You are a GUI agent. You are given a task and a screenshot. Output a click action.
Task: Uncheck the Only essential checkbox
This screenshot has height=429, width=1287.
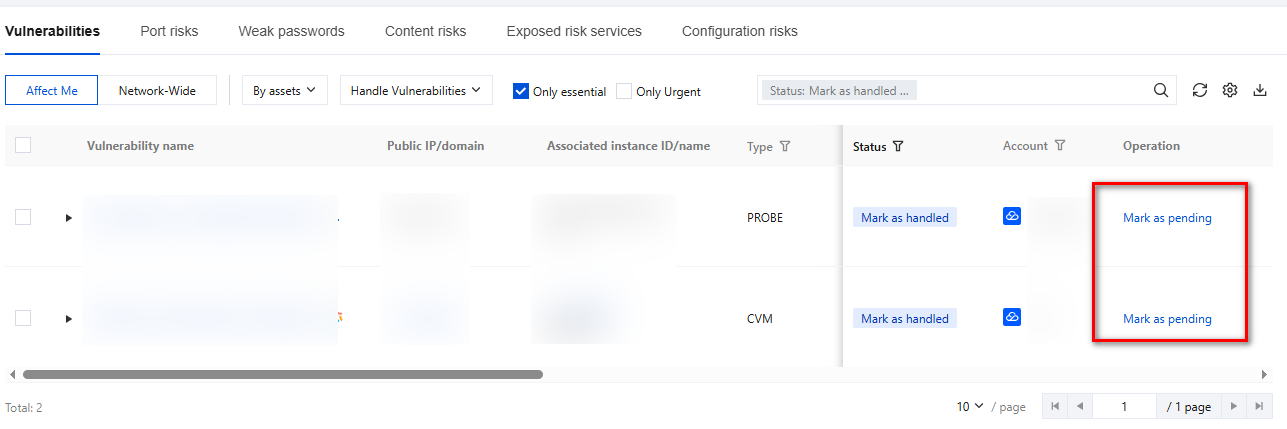521,91
